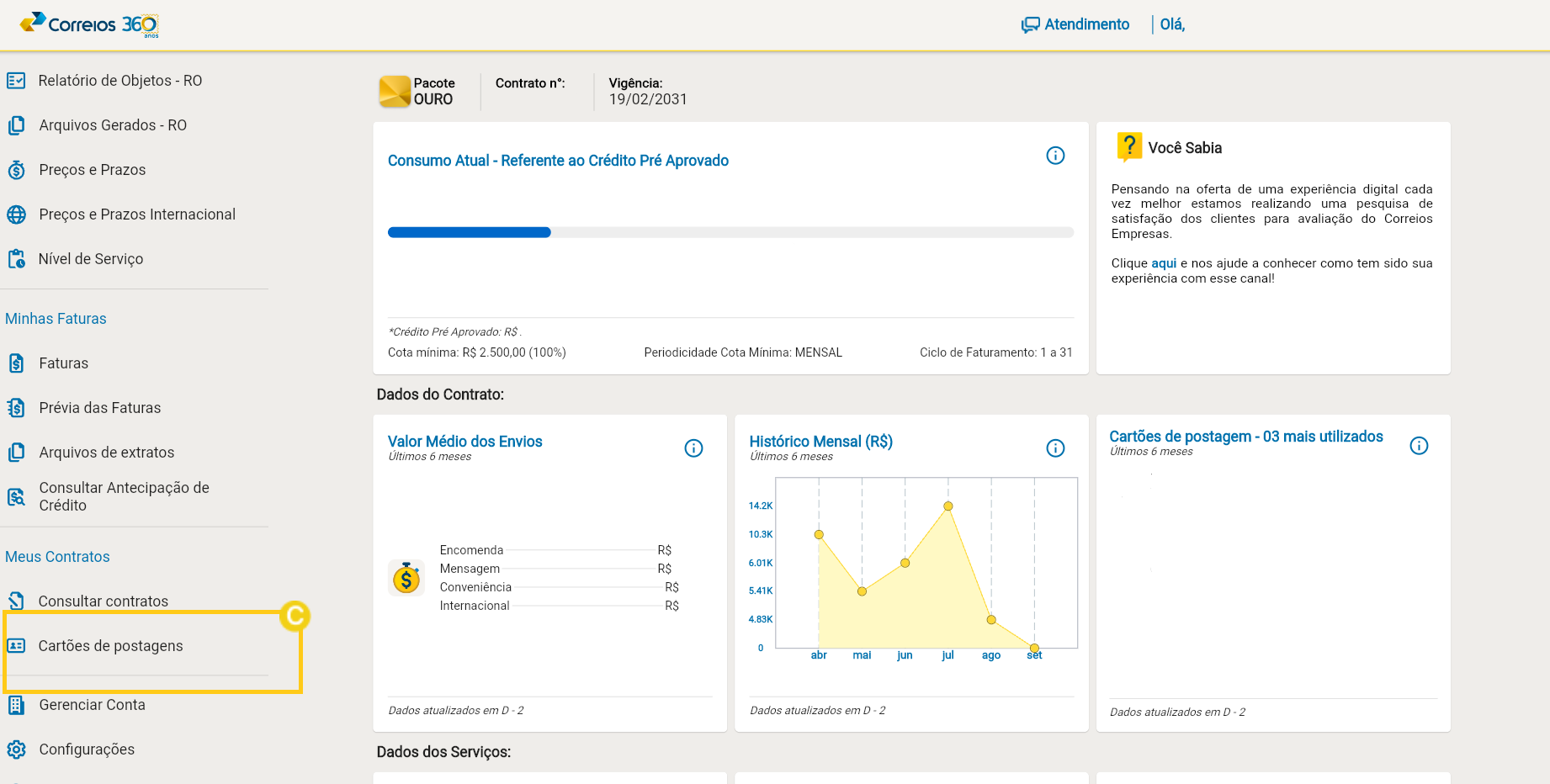Image resolution: width=1550 pixels, height=784 pixels.
Task: Click the Valor Médio dos Envios title
Action: pos(464,442)
